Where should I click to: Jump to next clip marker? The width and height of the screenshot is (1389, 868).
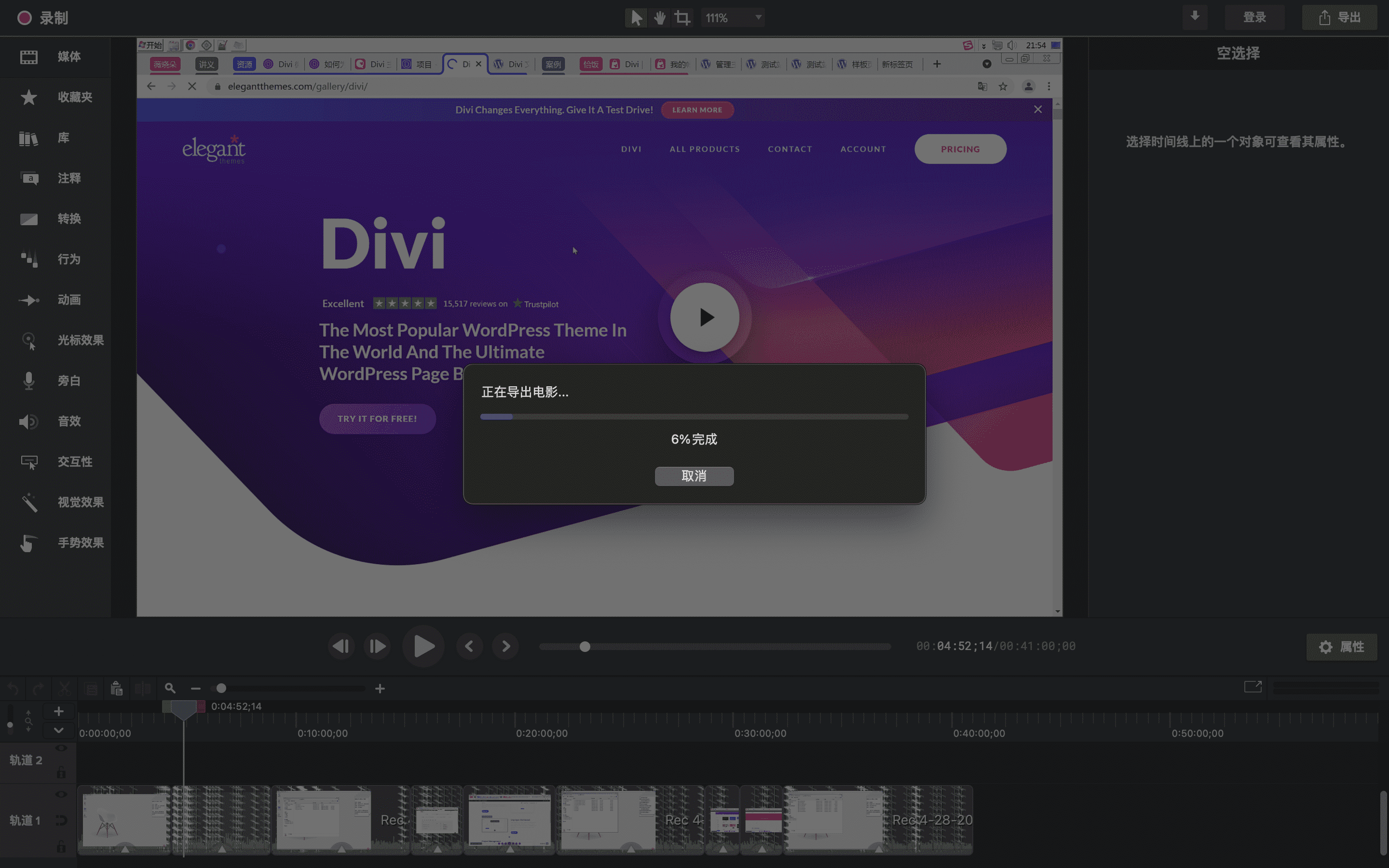coord(505,646)
